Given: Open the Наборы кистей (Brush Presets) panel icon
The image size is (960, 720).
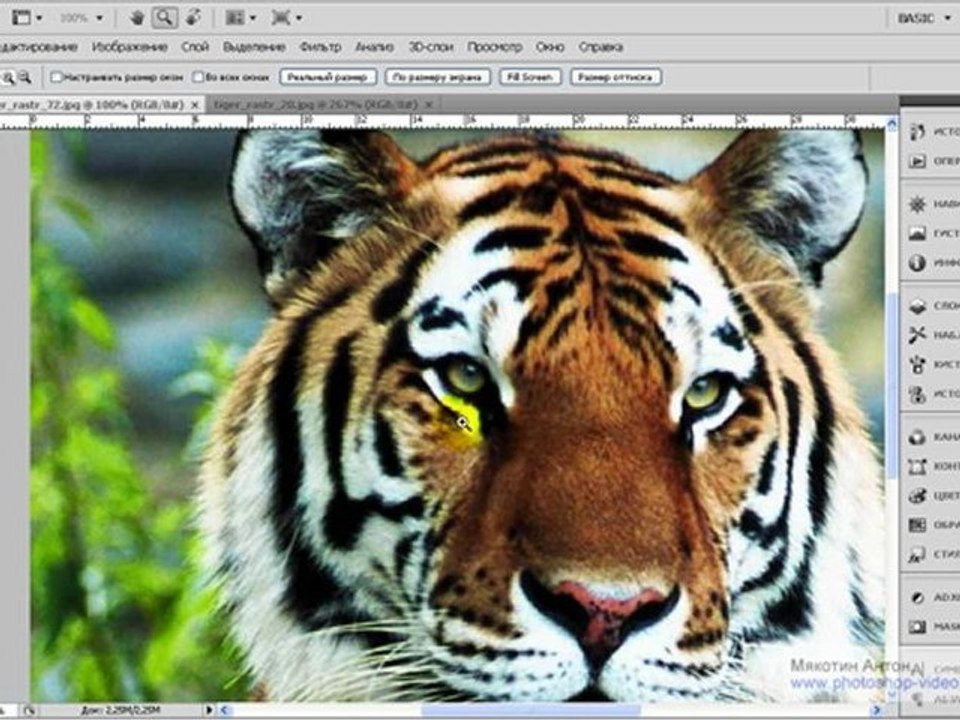Looking at the screenshot, I should click(x=917, y=335).
